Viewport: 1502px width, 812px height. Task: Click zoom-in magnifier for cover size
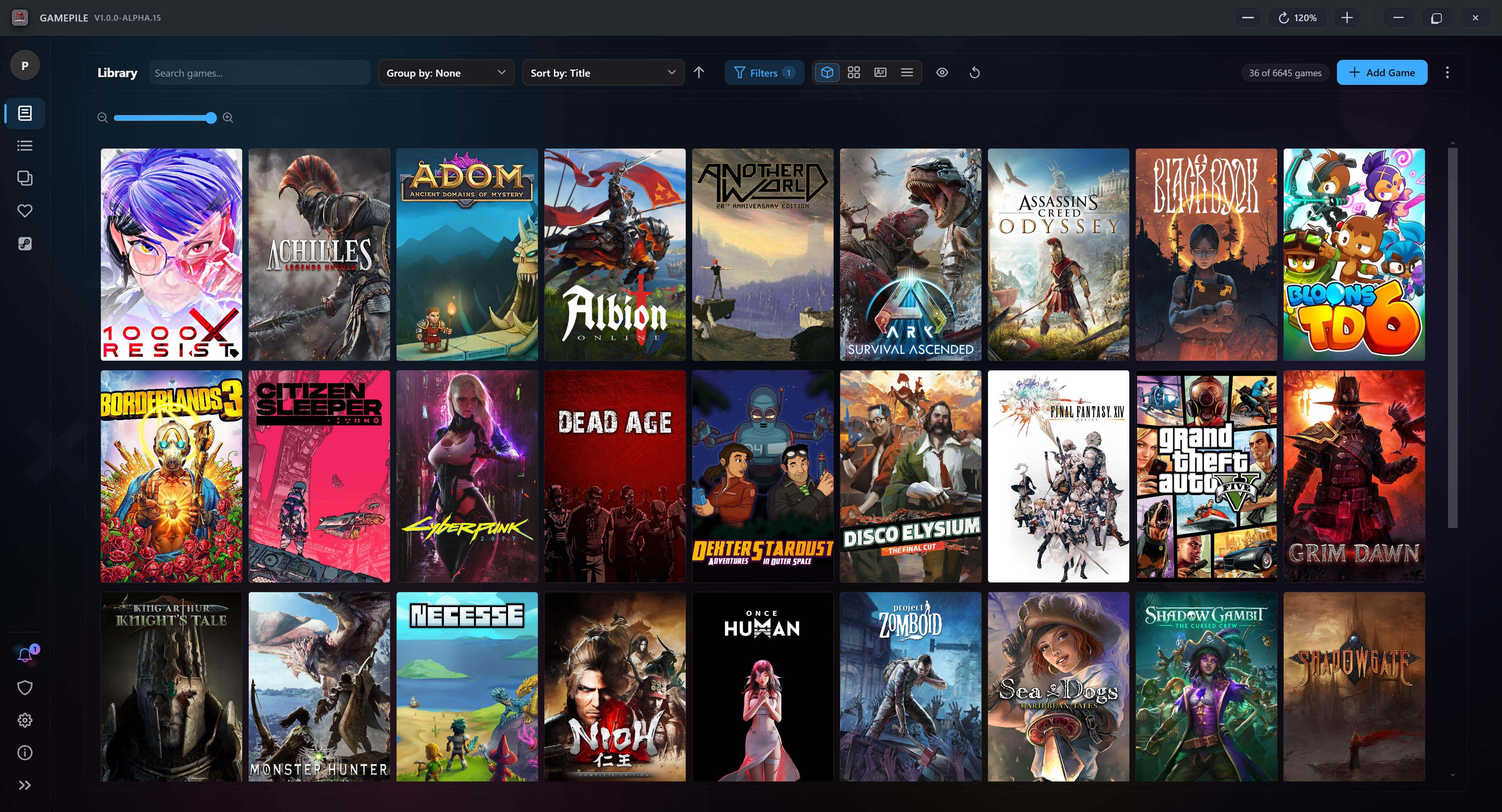pyautogui.click(x=228, y=118)
